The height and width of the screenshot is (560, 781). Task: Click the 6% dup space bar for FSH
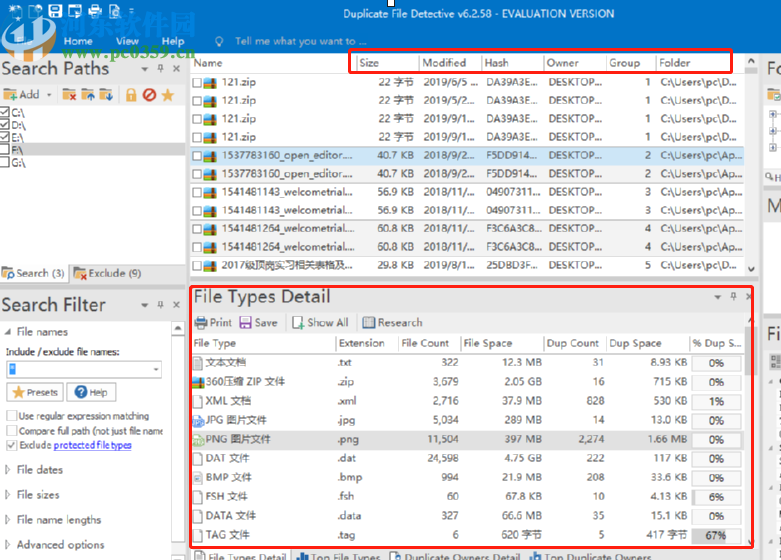coord(715,497)
